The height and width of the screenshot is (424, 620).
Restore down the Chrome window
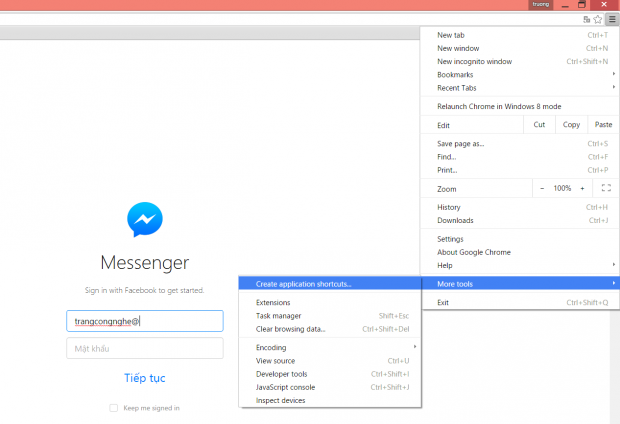(582, 5)
